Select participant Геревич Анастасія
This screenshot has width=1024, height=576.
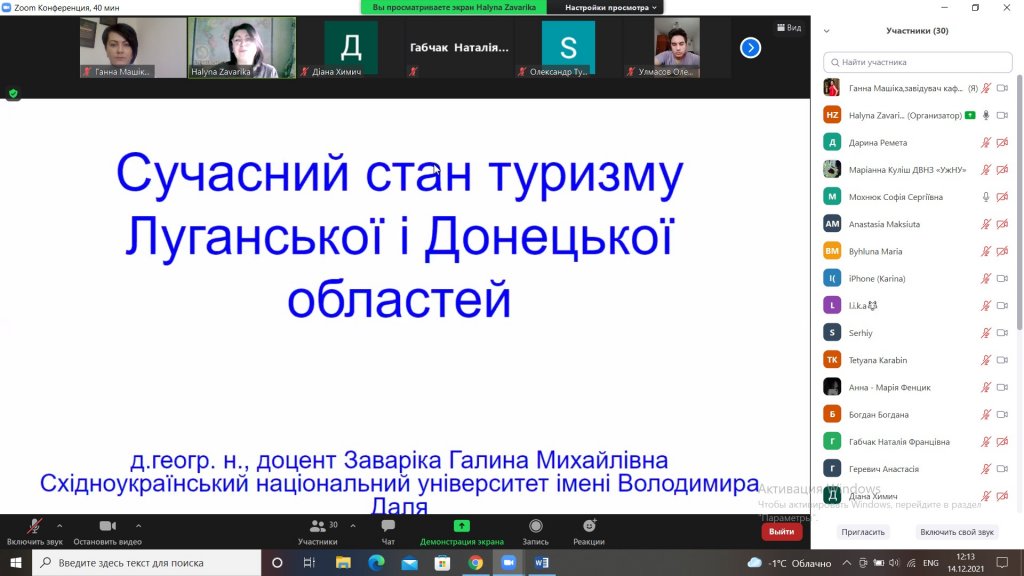tap(916, 469)
